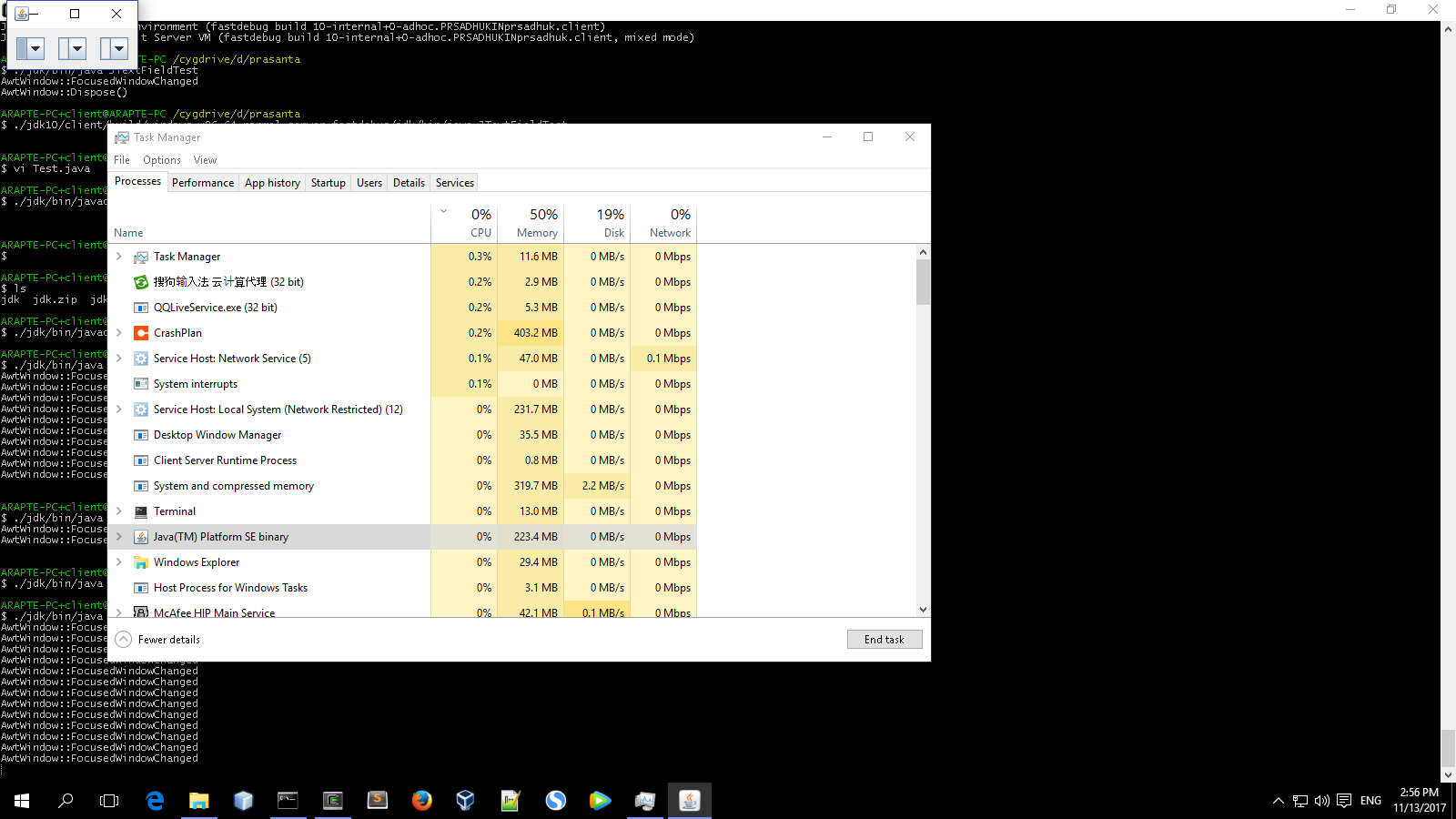Expand the Java(TM) Platform SE binary row
The image size is (1456, 819).
pos(119,537)
